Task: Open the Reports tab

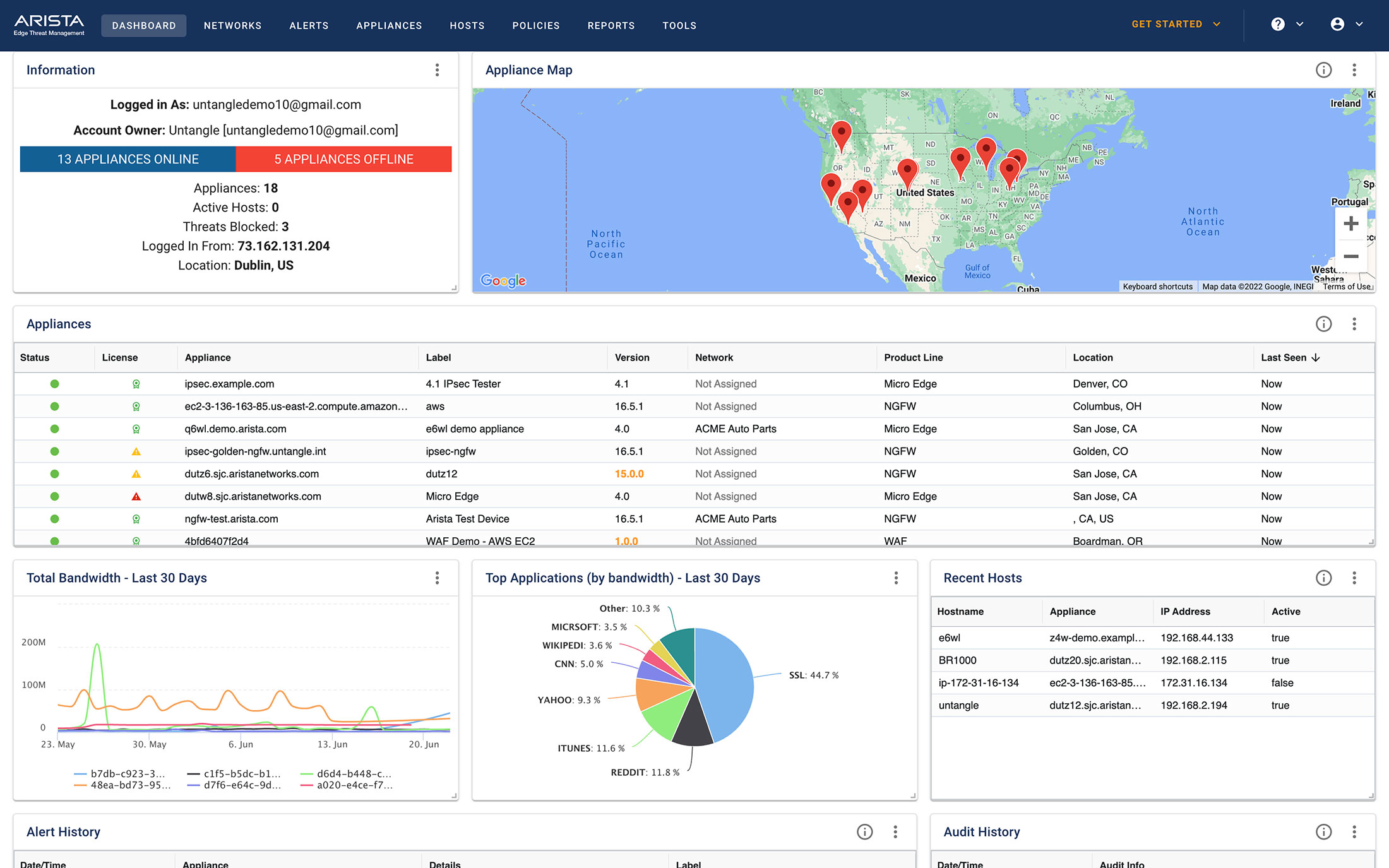Action: 611,25
